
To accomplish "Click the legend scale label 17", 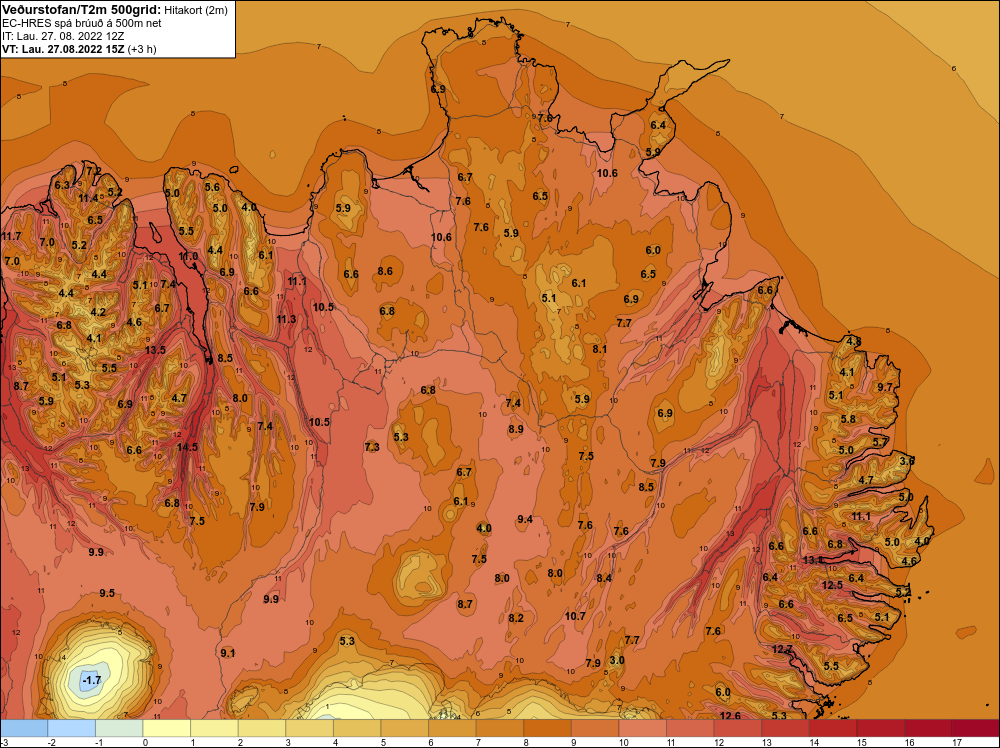I will point(956,743).
